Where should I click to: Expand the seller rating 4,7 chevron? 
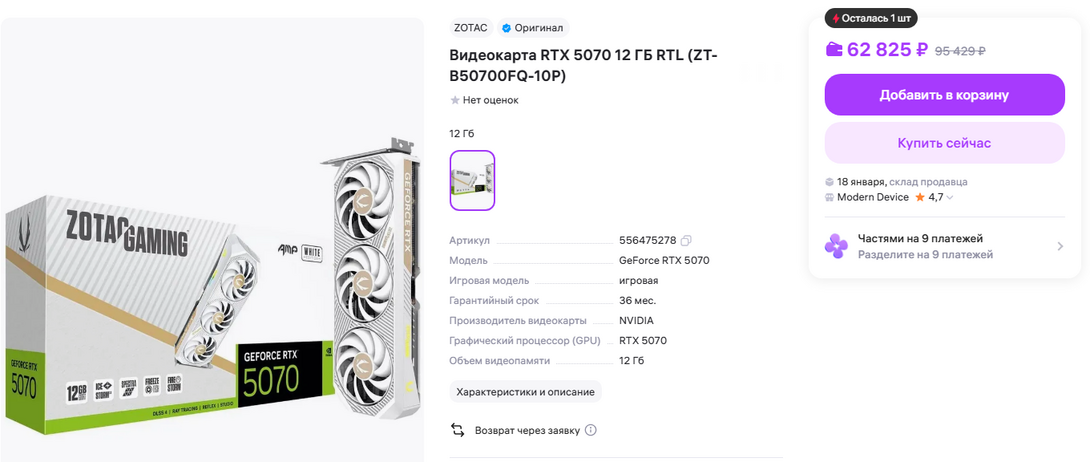[950, 197]
